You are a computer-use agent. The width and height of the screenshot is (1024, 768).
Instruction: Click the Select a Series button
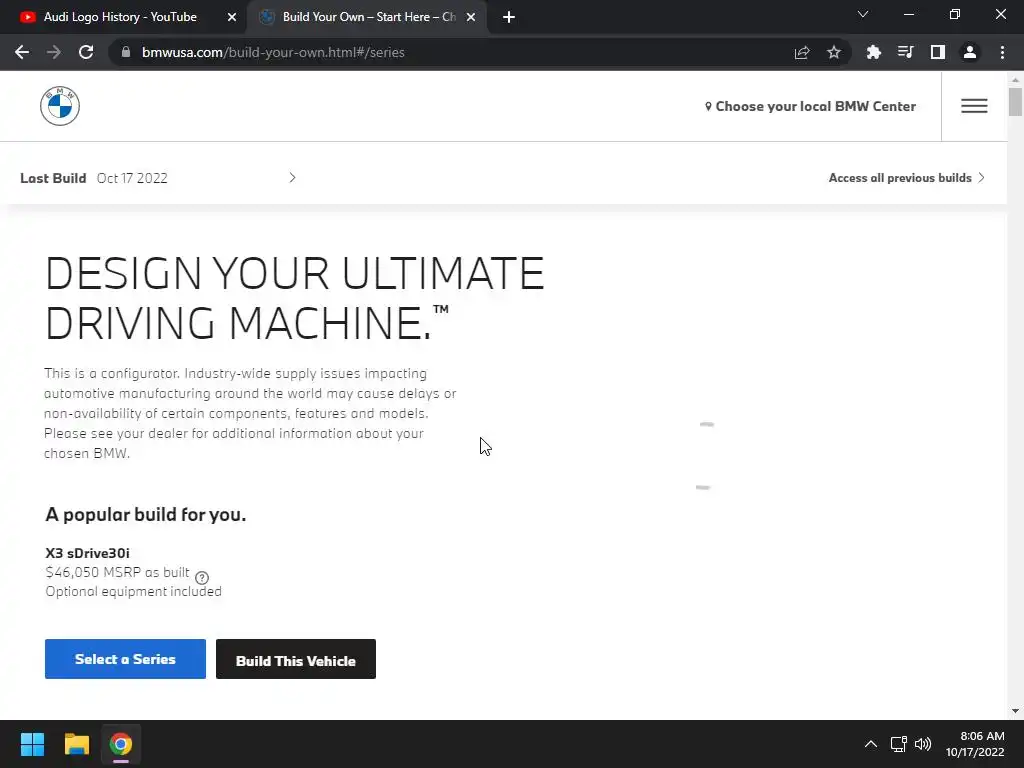coord(125,659)
